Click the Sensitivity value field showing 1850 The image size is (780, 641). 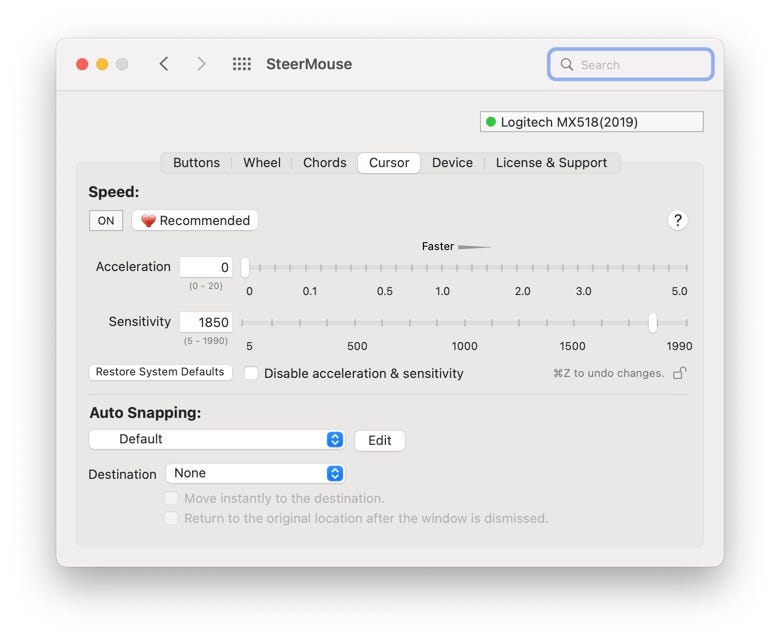click(x=206, y=322)
